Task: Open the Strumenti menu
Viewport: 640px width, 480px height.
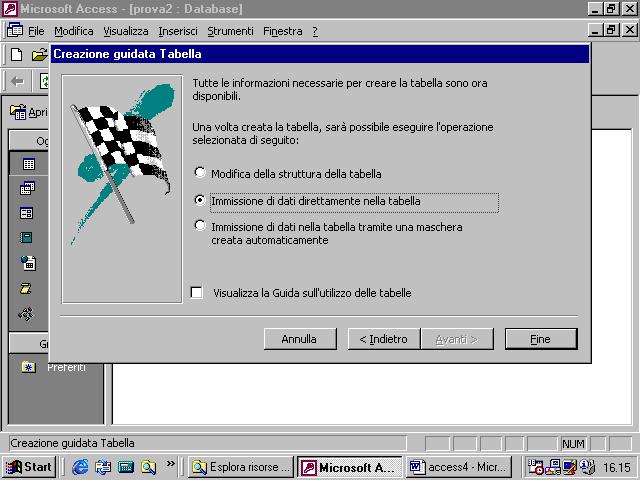Action: pos(230,31)
